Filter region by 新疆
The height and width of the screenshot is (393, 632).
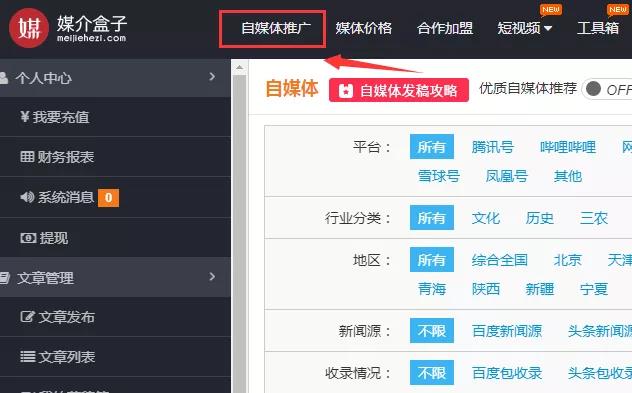point(540,289)
